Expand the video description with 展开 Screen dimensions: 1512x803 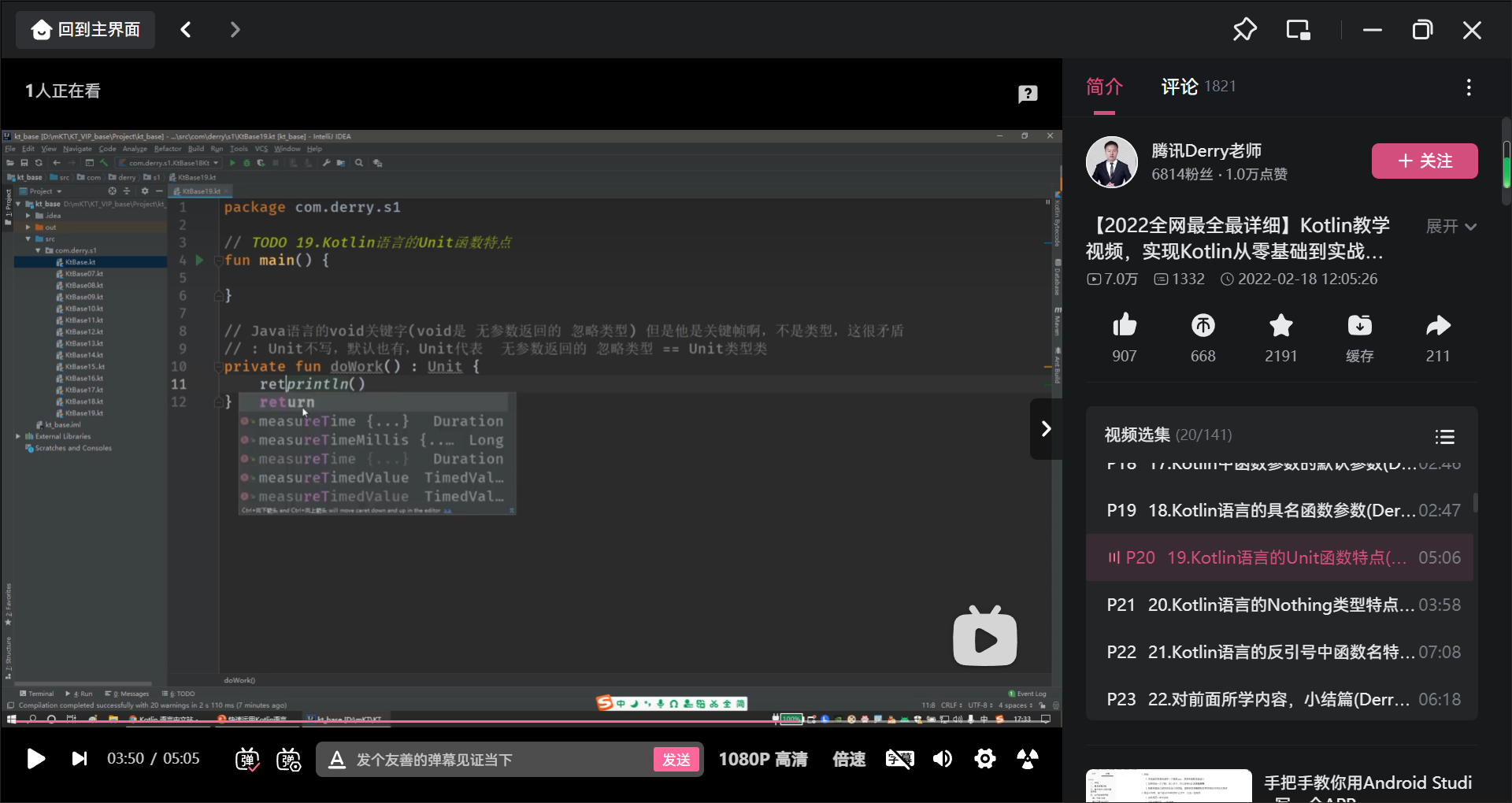click(1451, 227)
